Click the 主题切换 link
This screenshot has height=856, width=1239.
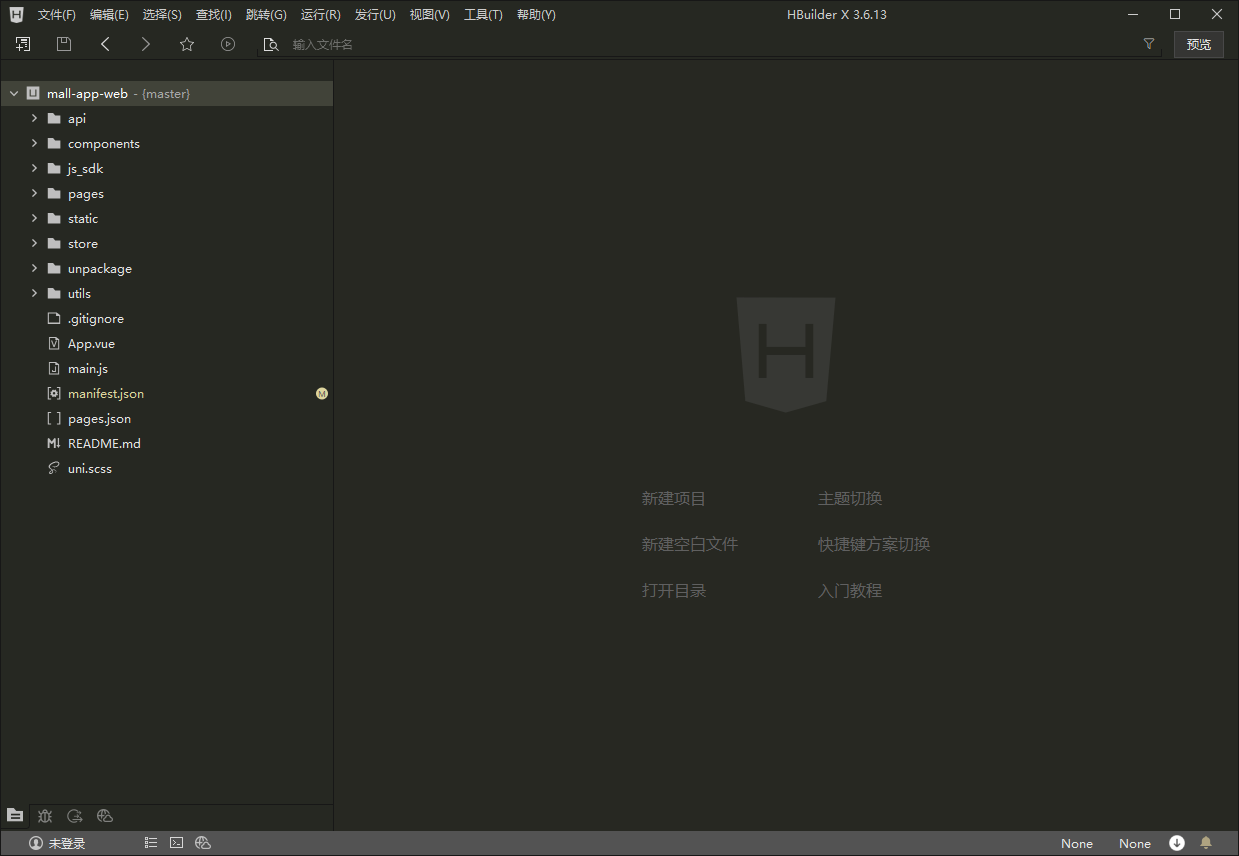click(x=850, y=498)
